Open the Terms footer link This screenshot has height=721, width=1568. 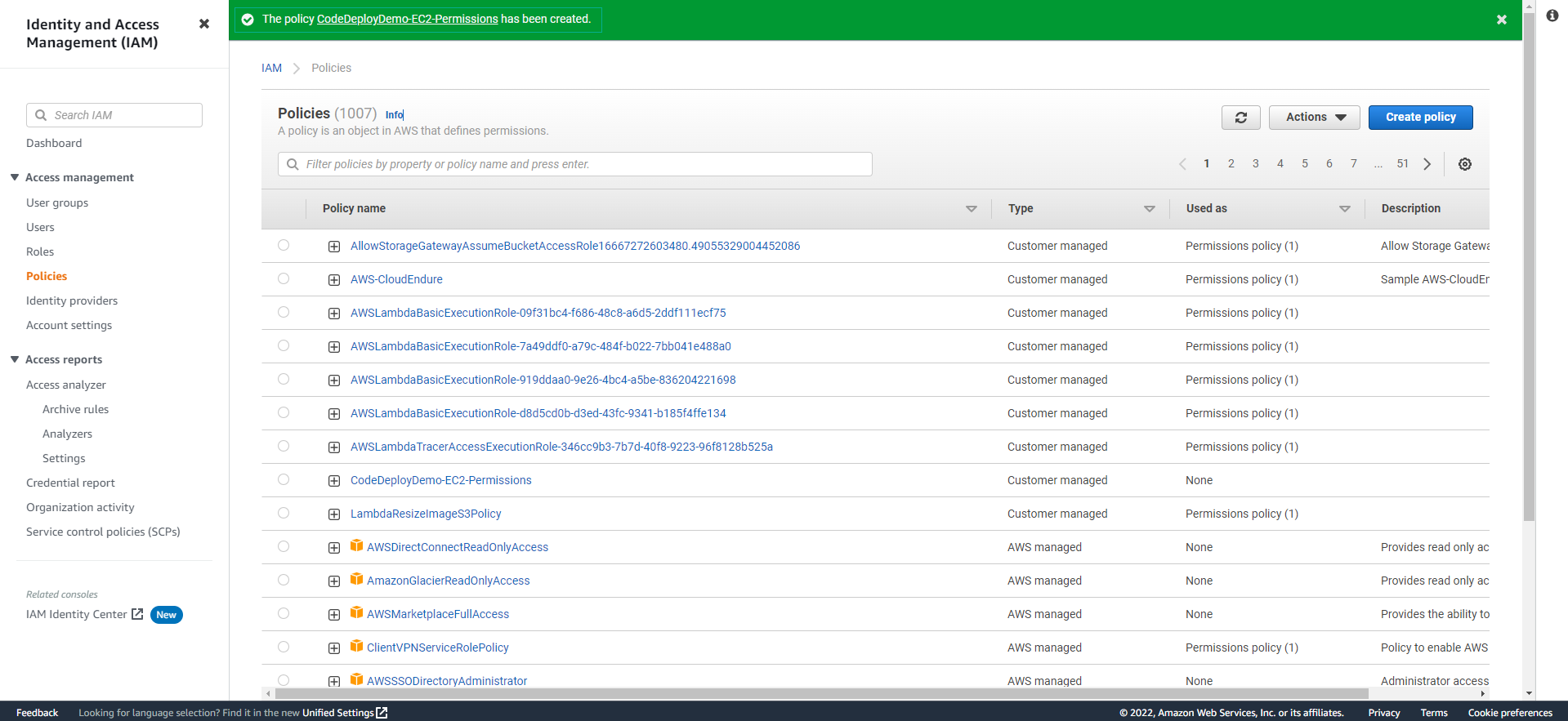coord(1434,713)
